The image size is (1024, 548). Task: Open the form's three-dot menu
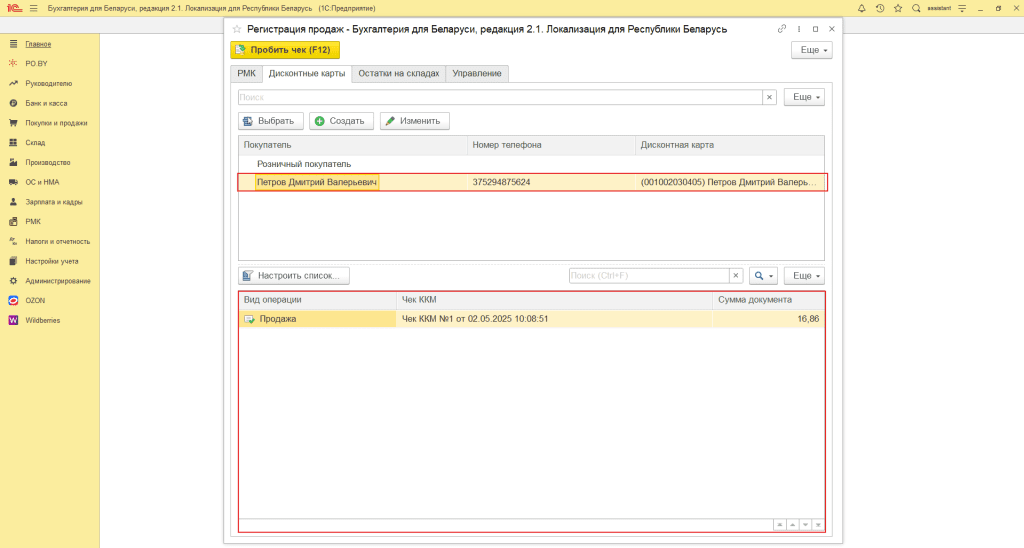click(799, 29)
